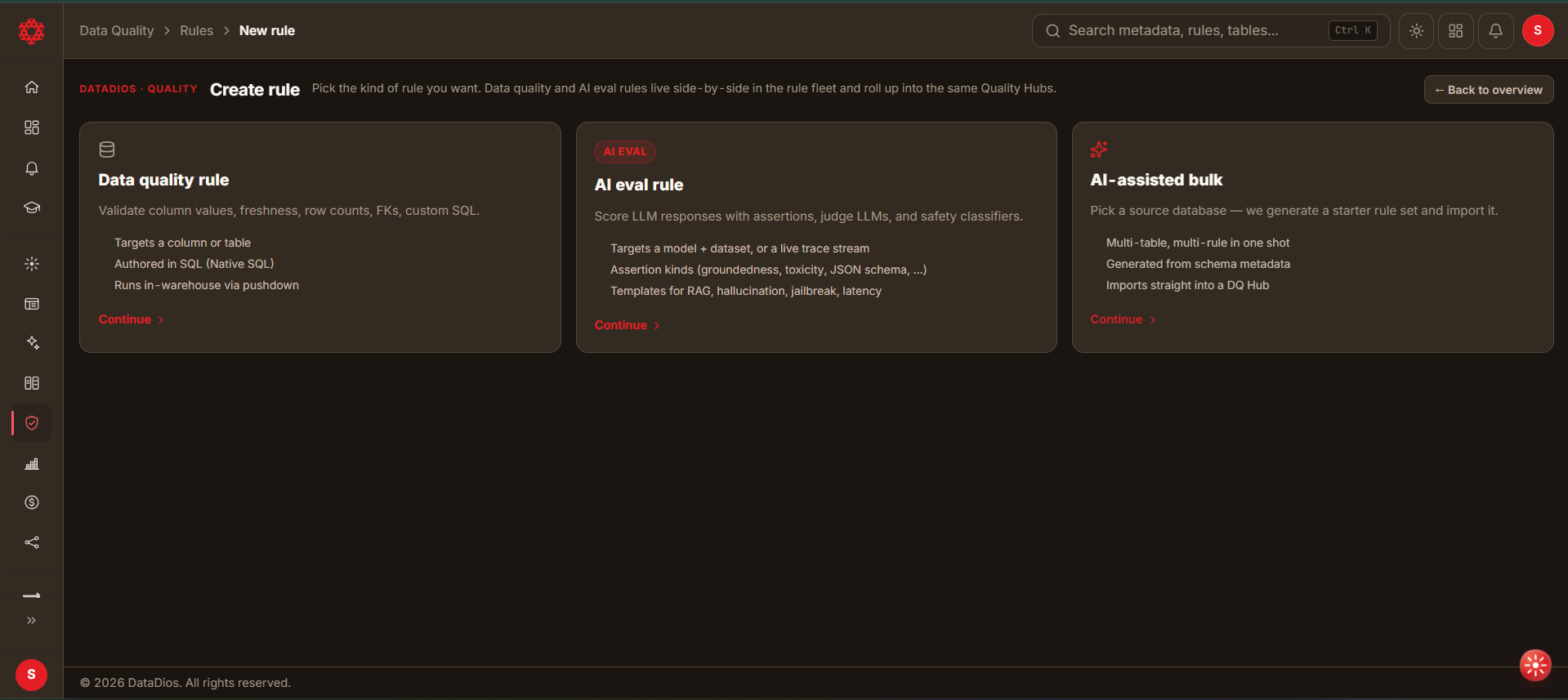Image resolution: width=1568 pixels, height=700 pixels.
Task: Toggle light theme with sun icon
Action: click(x=1416, y=31)
